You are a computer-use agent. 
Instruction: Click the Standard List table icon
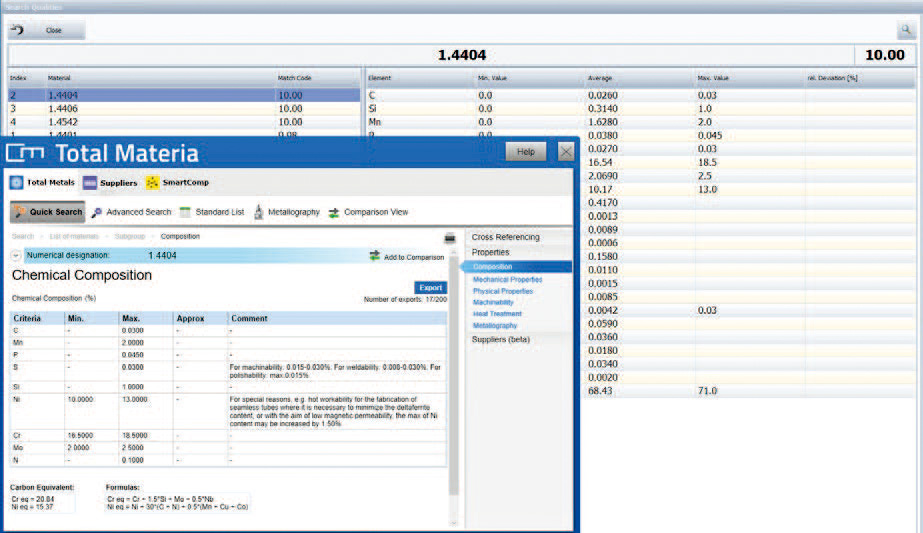coord(185,212)
